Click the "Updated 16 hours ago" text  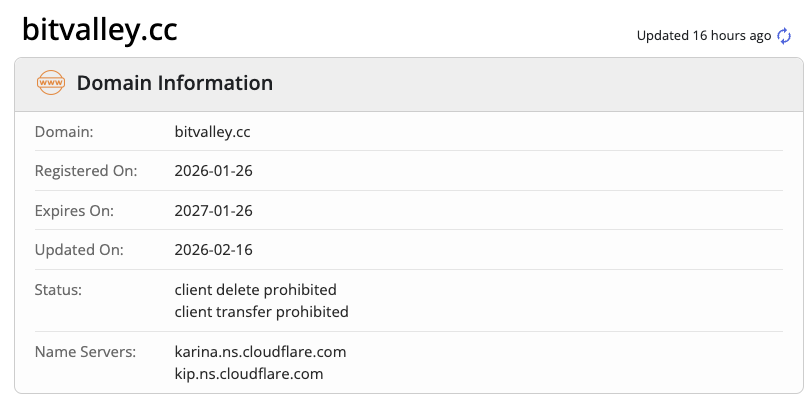coord(704,36)
